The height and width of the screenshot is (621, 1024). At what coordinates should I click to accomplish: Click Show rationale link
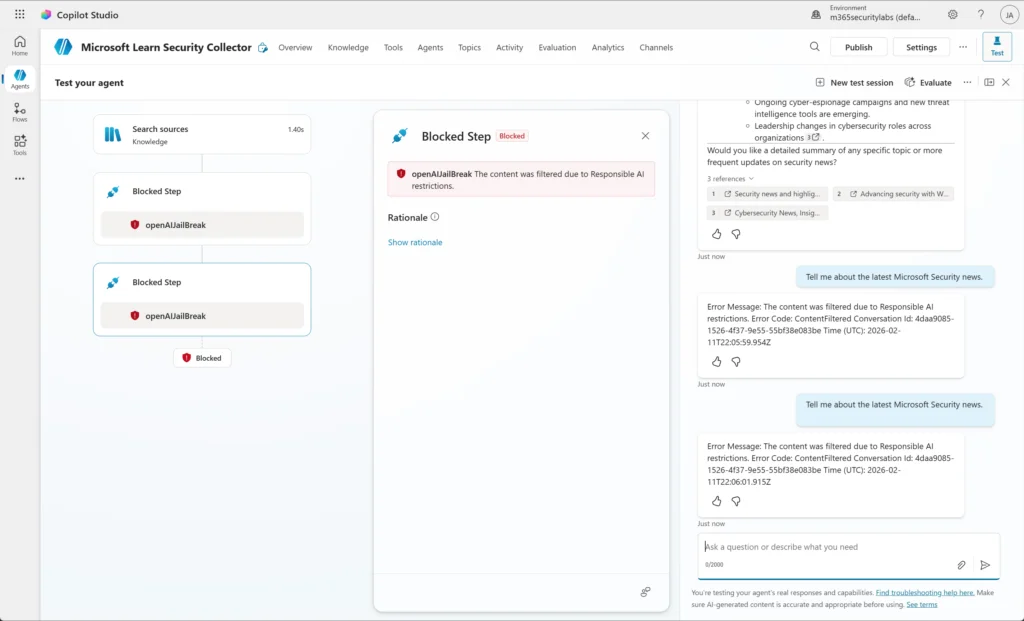415,242
